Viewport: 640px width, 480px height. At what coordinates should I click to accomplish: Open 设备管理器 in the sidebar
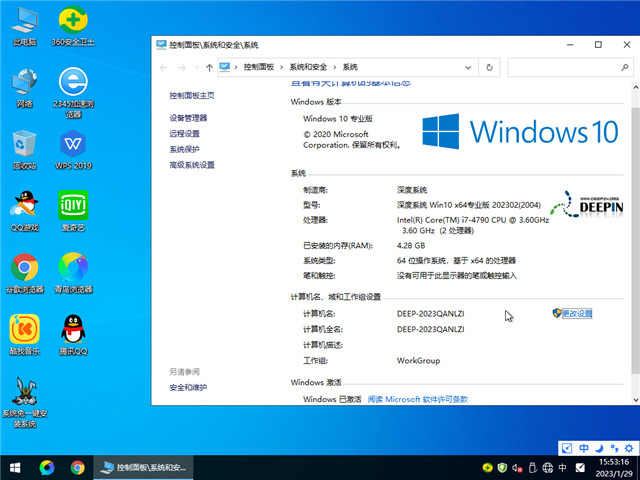coord(188,118)
